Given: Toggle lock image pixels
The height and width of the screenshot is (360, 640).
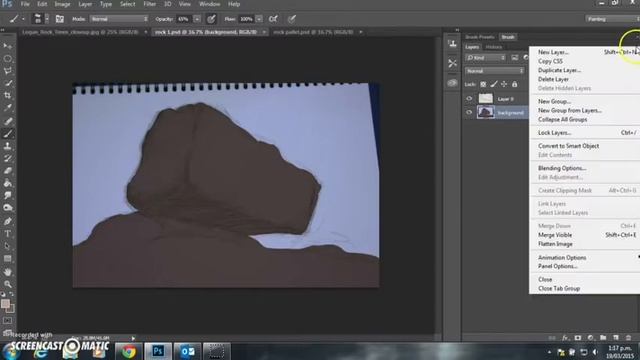Looking at the screenshot, I should pyautogui.click(x=493, y=84).
